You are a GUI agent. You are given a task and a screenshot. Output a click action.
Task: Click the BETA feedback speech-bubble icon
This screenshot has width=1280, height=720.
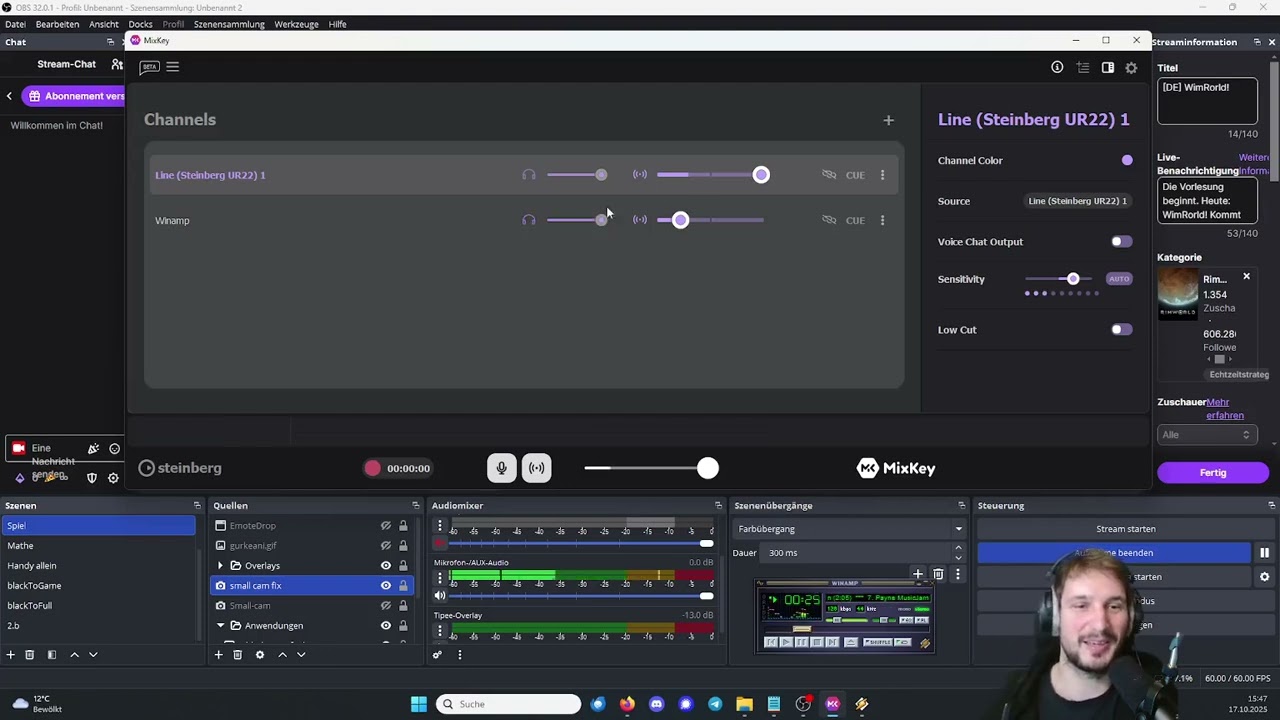coord(149,67)
